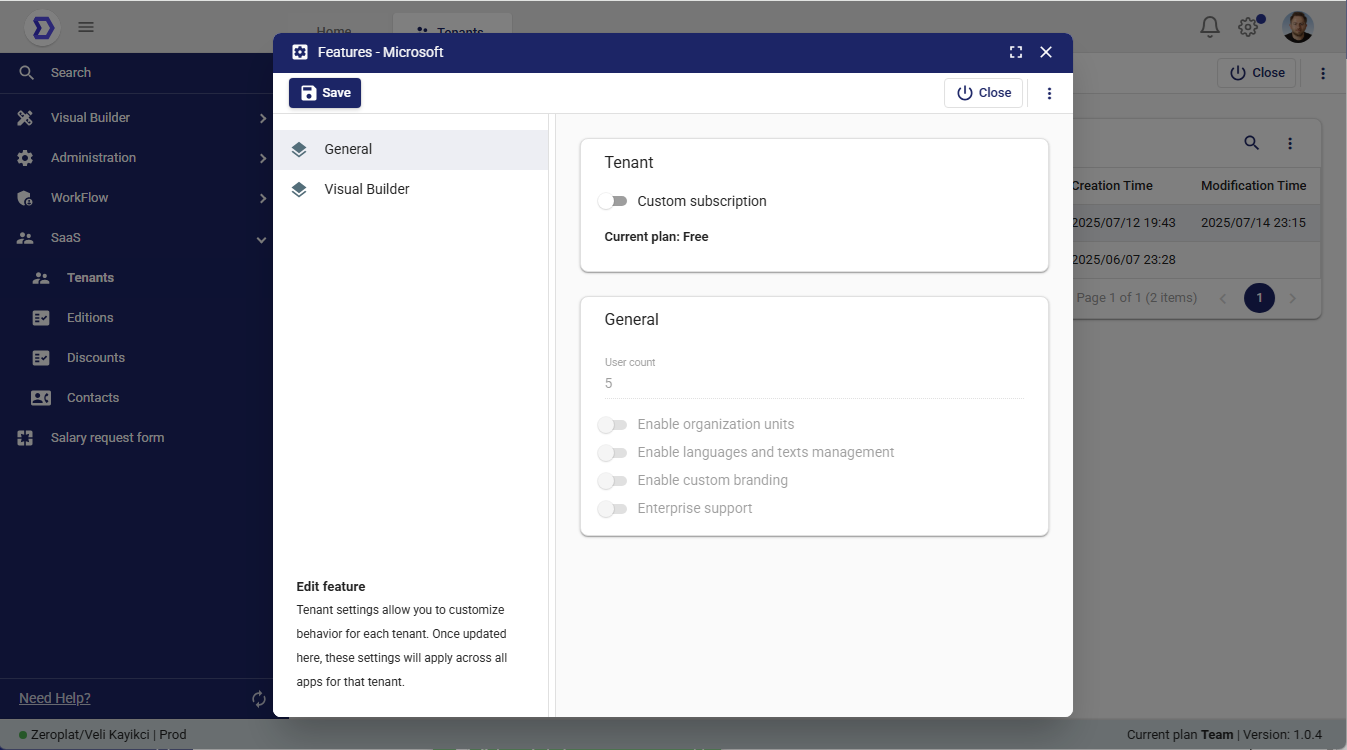Image resolution: width=1347 pixels, height=750 pixels.
Task: Expand the Visual Builder sidebar menu
Action: (x=140, y=118)
